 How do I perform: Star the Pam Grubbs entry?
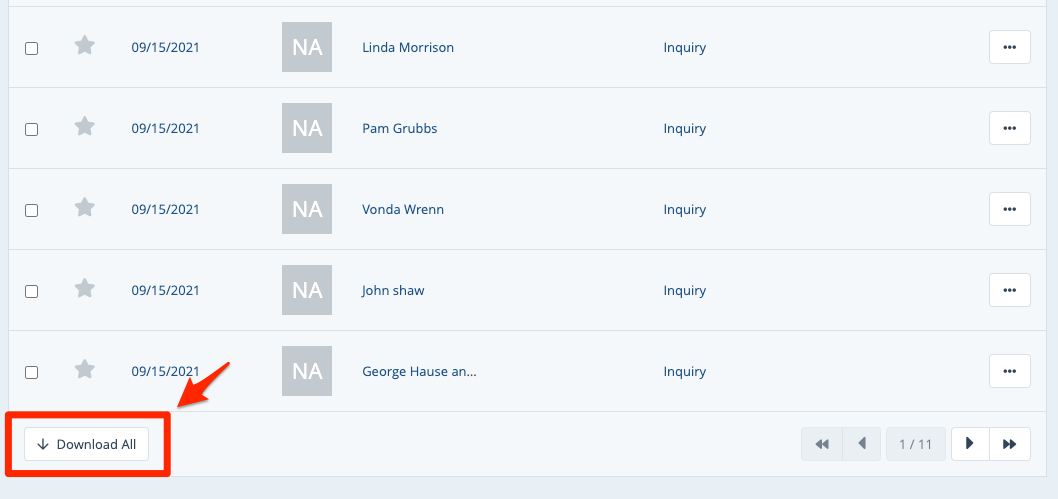(85, 126)
